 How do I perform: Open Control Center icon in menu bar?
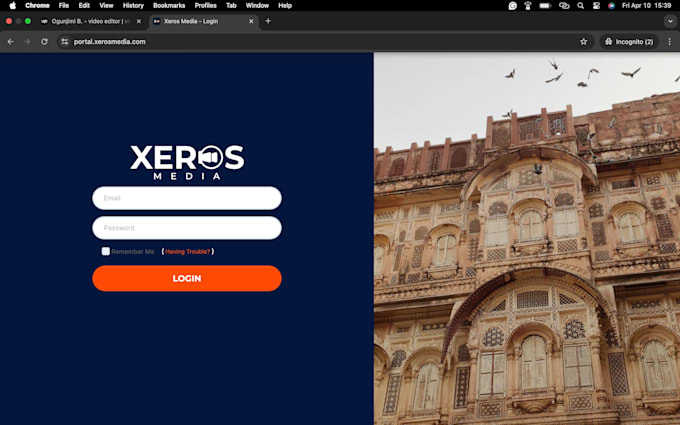[596, 6]
